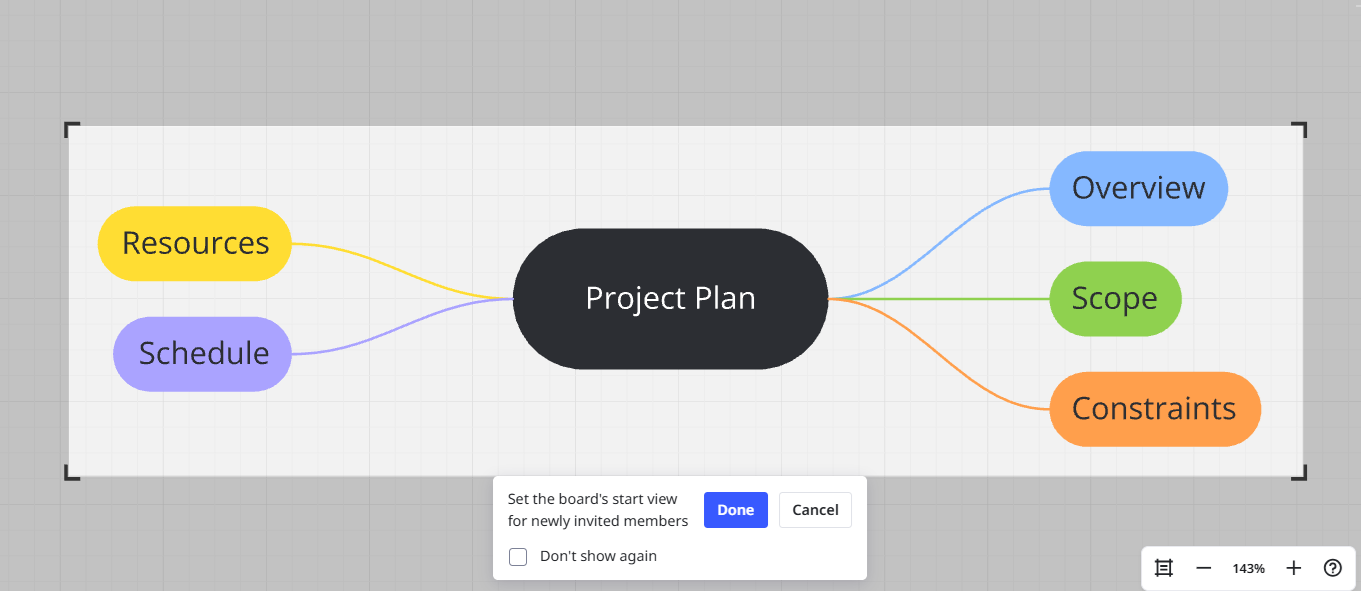Click the Don't show again label text
1361x591 pixels.
pos(598,556)
